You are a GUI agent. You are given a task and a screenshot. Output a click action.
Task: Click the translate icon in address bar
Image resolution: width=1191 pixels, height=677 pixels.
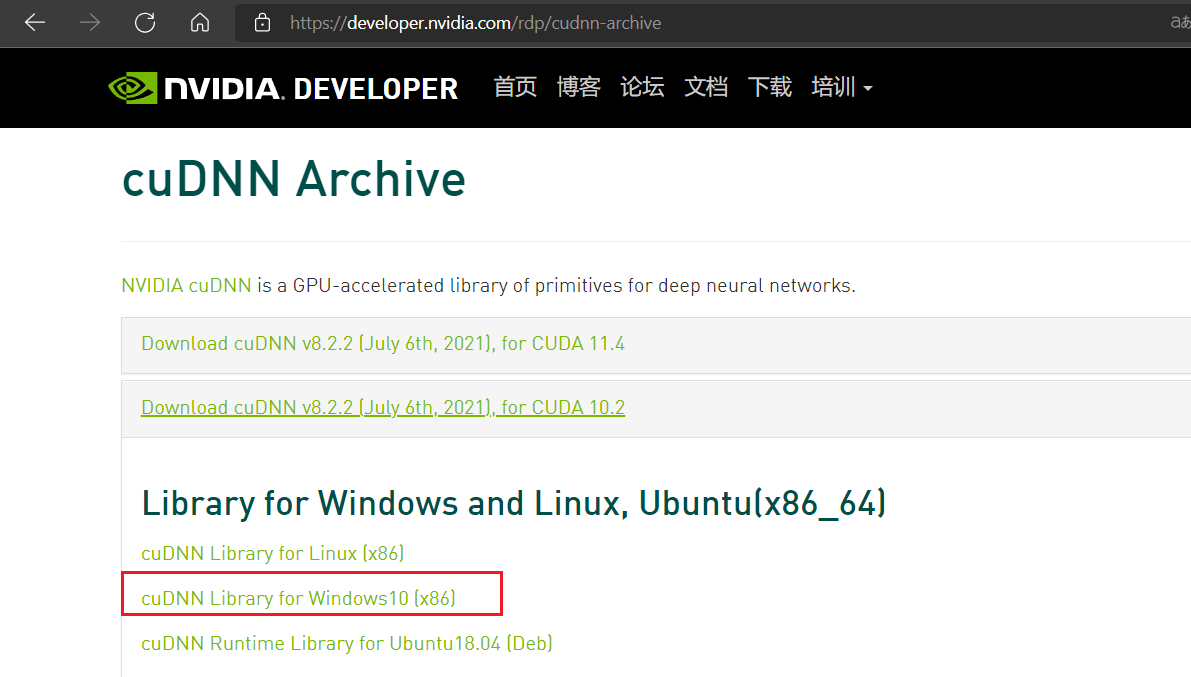click(x=1180, y=23)
